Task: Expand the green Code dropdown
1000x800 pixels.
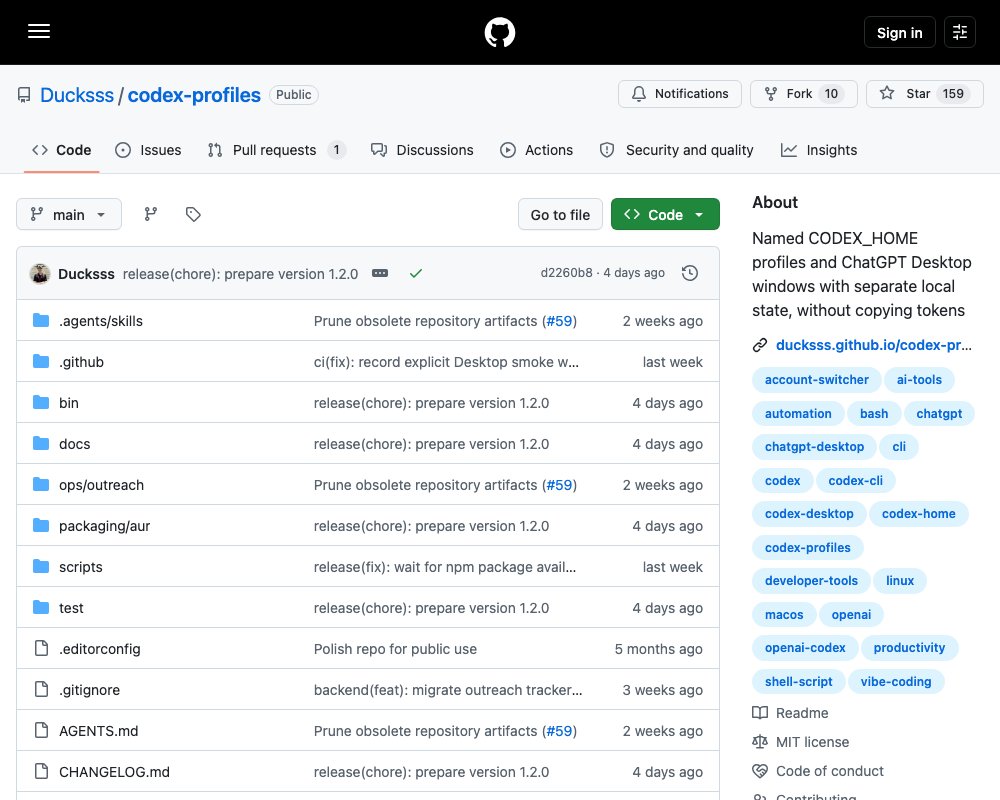Action: click(665, 214)
